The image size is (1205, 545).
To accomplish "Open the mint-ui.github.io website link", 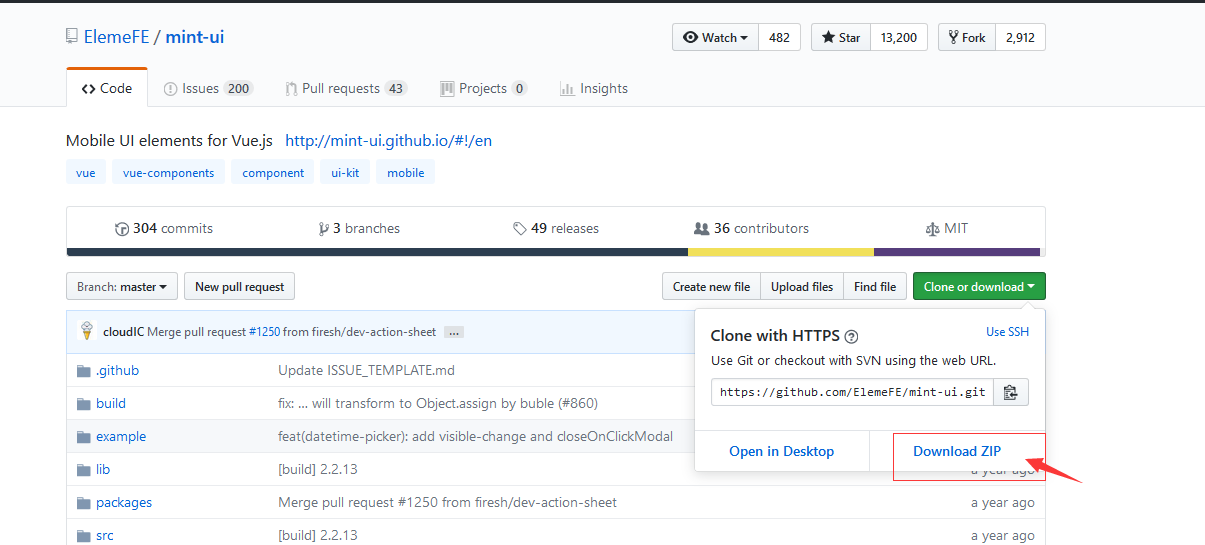I will pos(389,141).
